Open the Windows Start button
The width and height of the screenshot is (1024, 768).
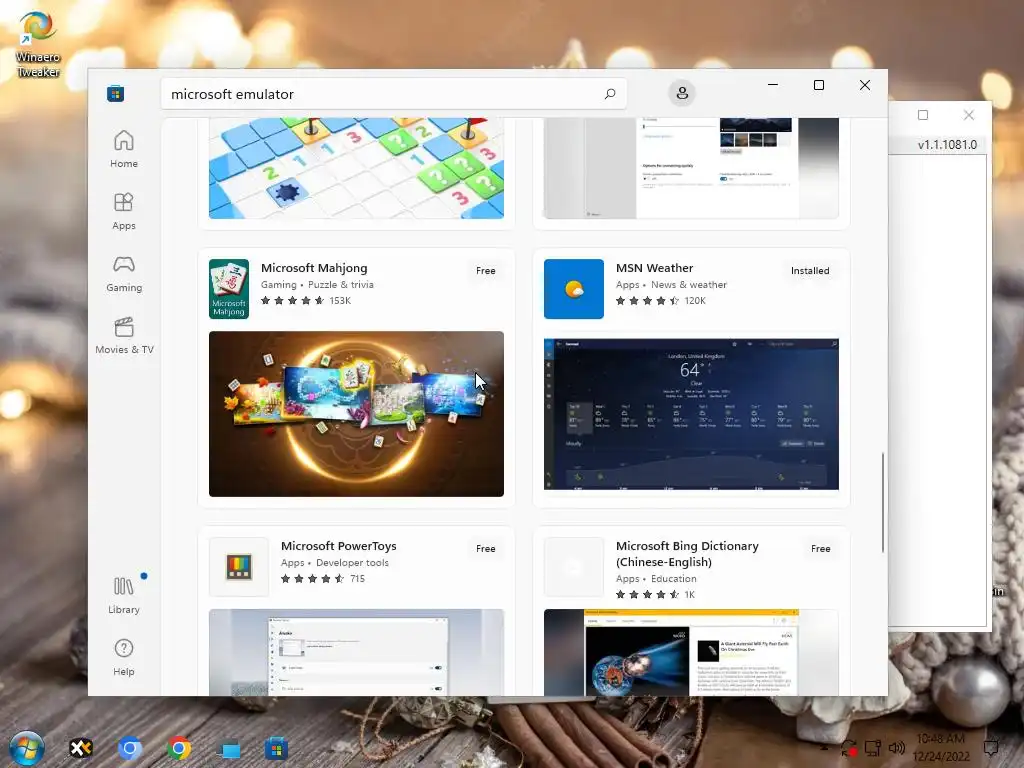(27, 748)
